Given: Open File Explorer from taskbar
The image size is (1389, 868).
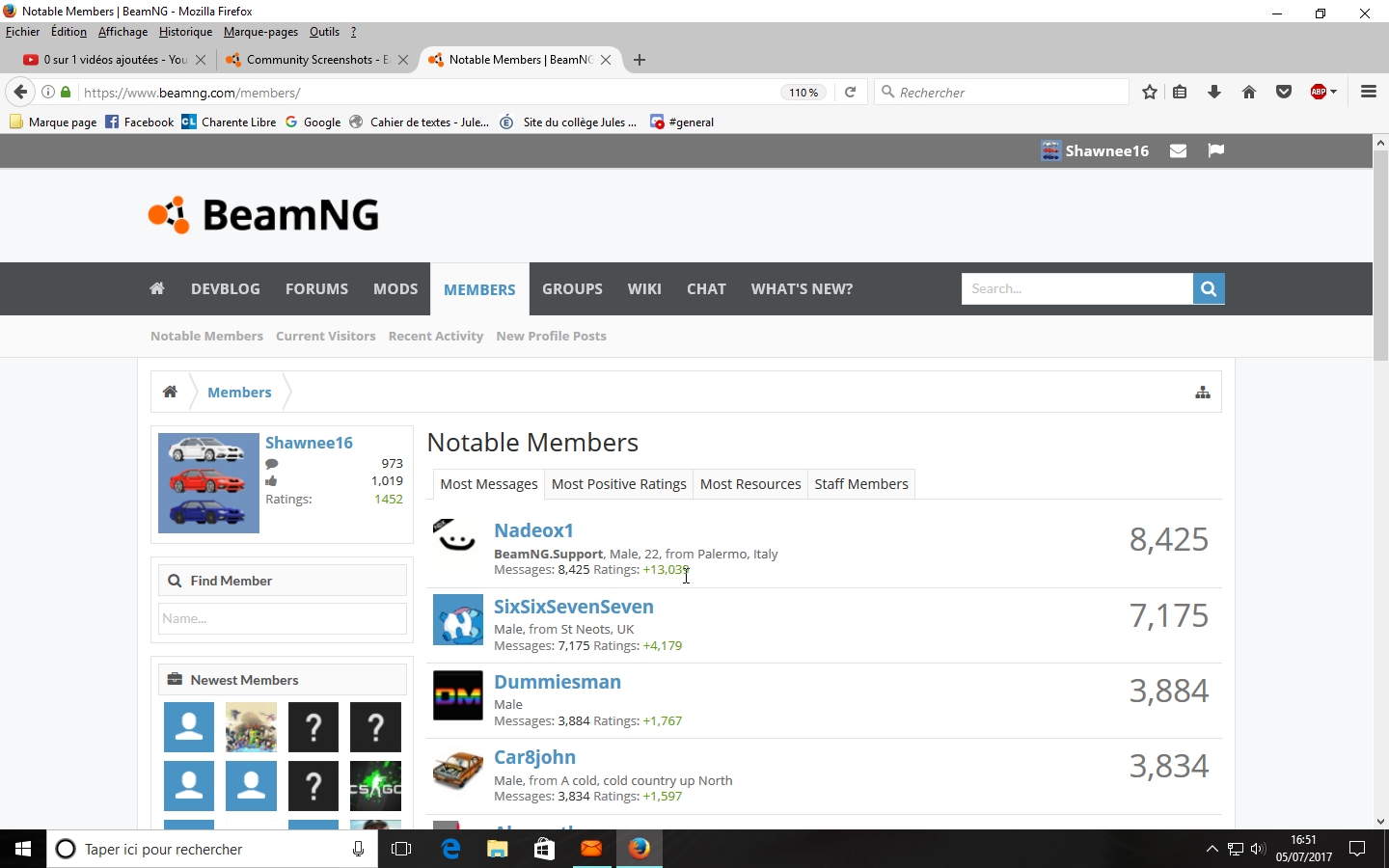Looking at the screenshot, I should click(497, 849).
